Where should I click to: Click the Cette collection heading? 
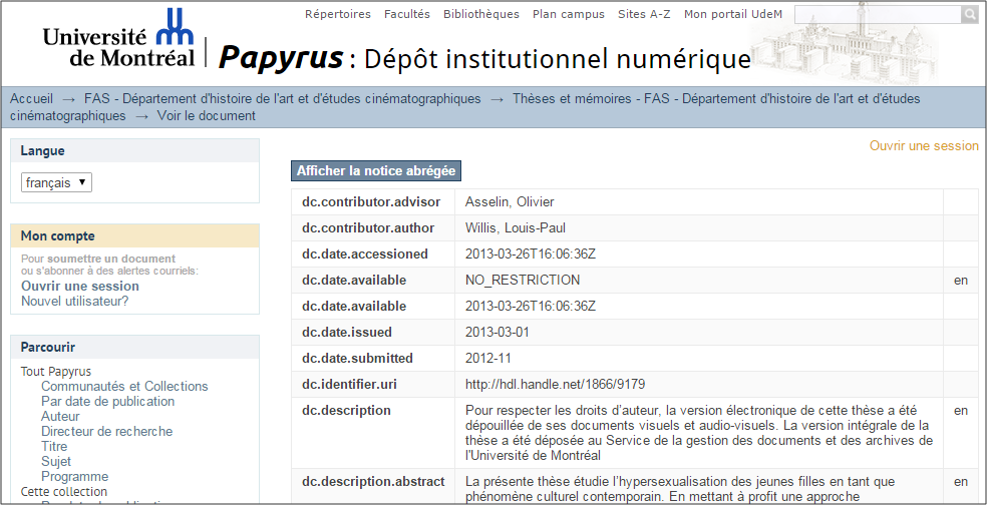click(x=64, y=491)
